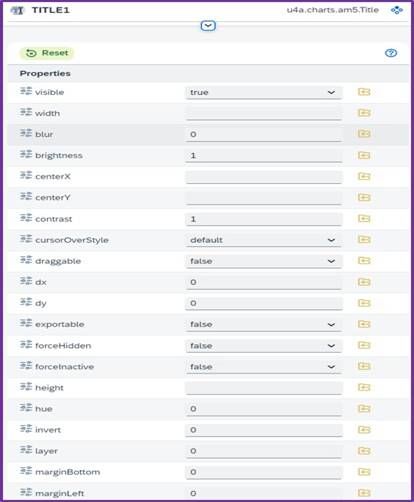Click the binding folder icon for hue
Viewport: 414px width, 502px height.
pos(364,408)
